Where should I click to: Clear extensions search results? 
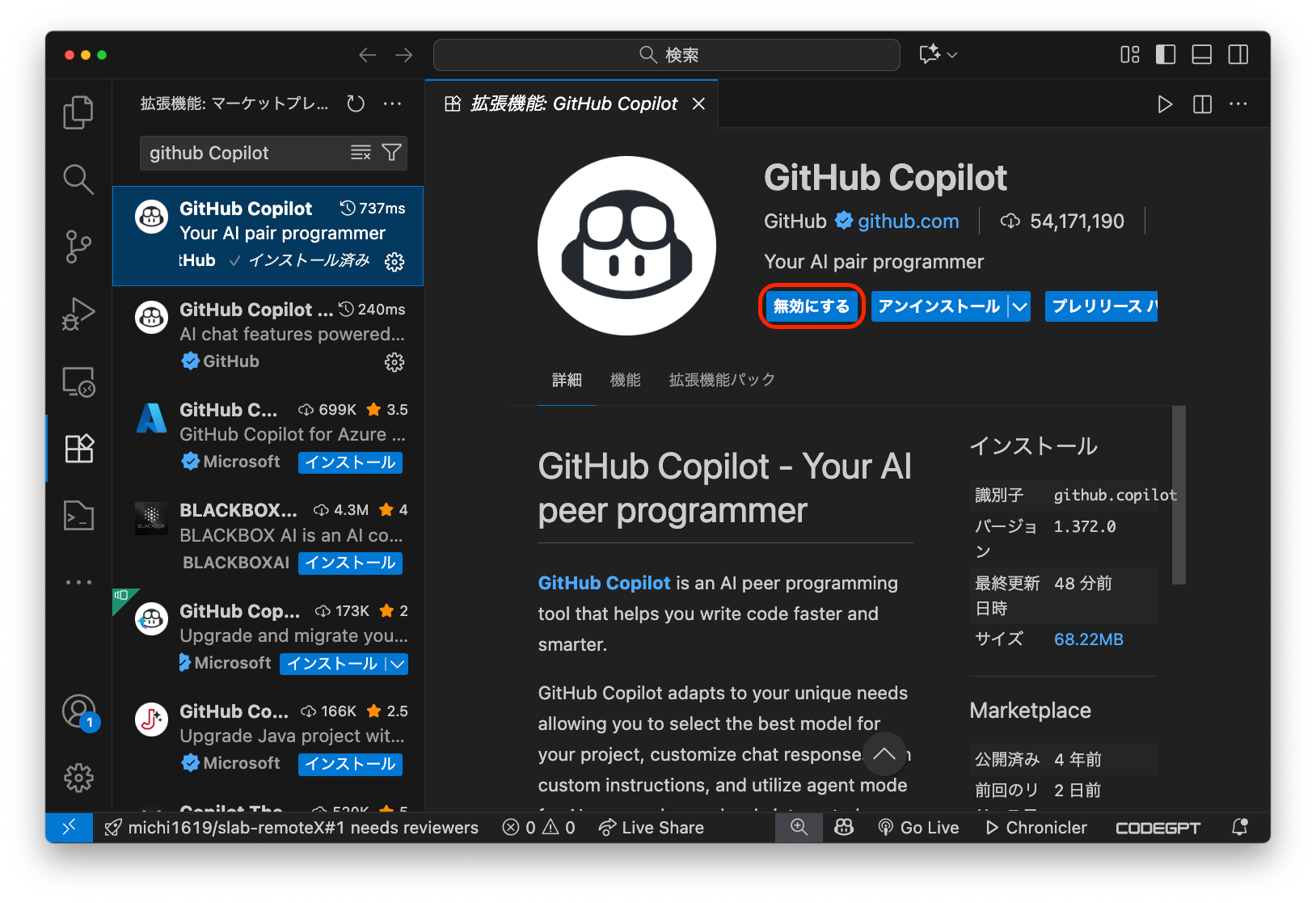click(x=361, y=153)
